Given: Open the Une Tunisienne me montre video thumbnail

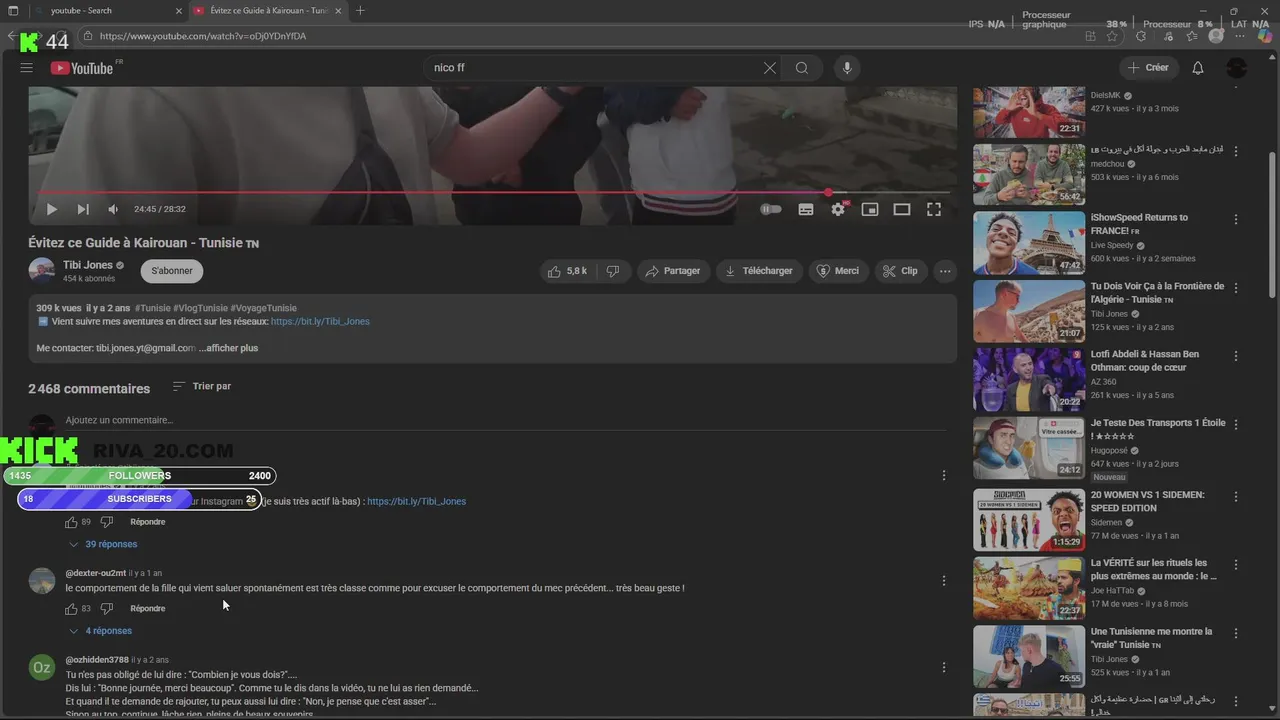Looking at the screenshot, I should pos(1029,657).
